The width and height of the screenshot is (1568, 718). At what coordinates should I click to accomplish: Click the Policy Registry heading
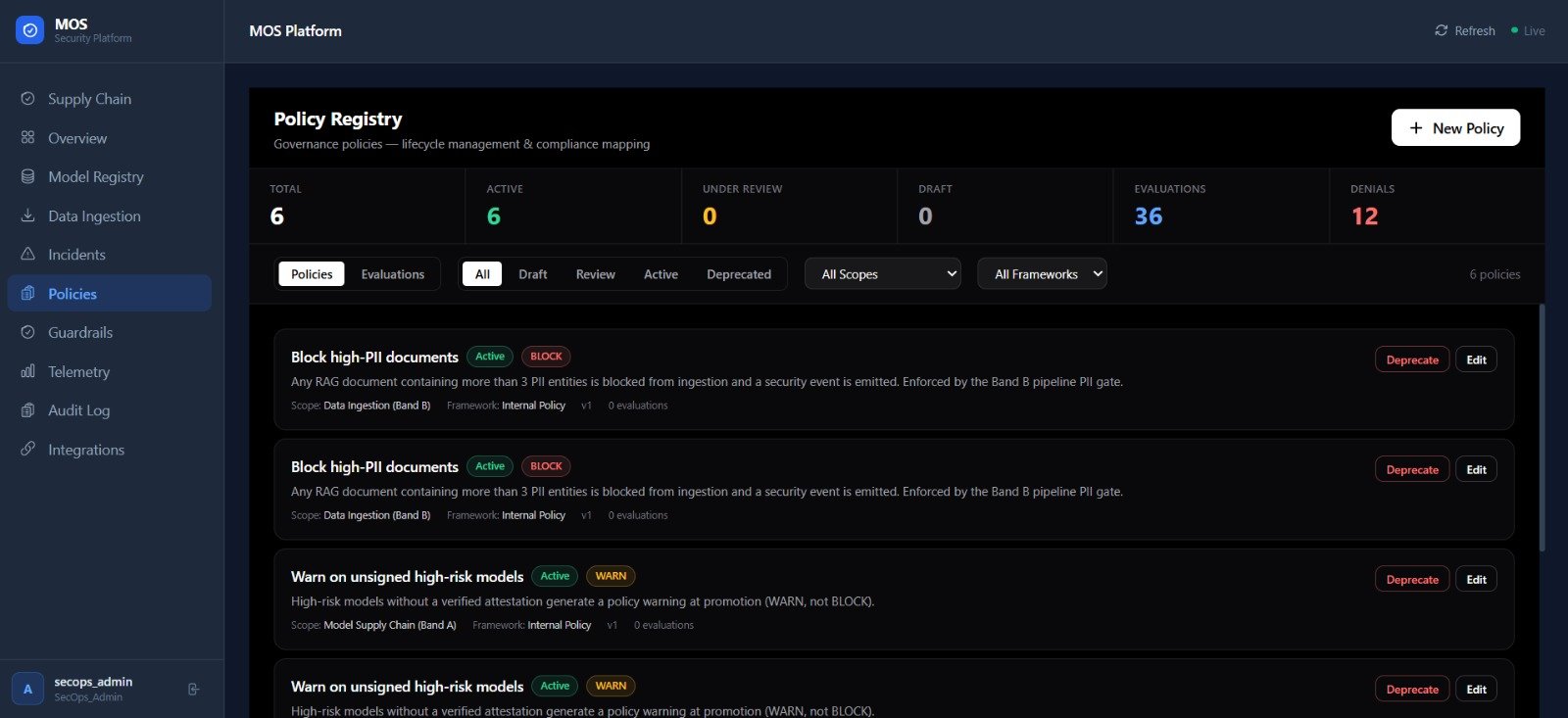point(338,119)
